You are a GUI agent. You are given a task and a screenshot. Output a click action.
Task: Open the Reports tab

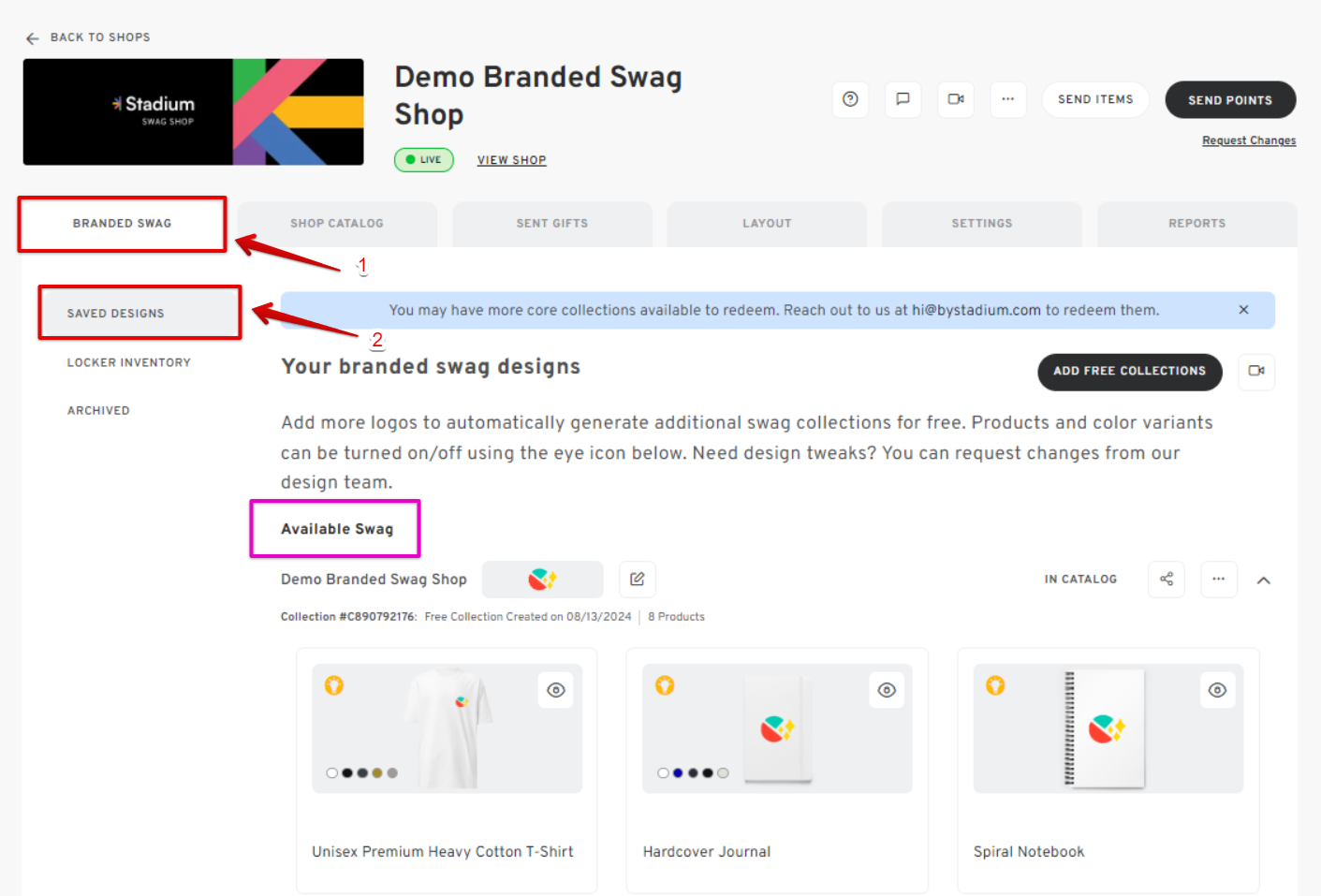[x=1197, y=224]
